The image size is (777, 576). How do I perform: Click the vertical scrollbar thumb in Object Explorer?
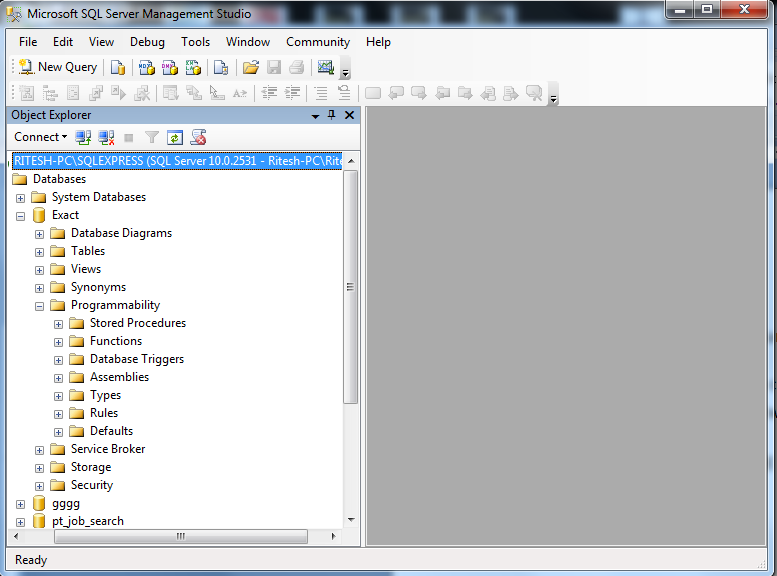click(x=351, y=287)
